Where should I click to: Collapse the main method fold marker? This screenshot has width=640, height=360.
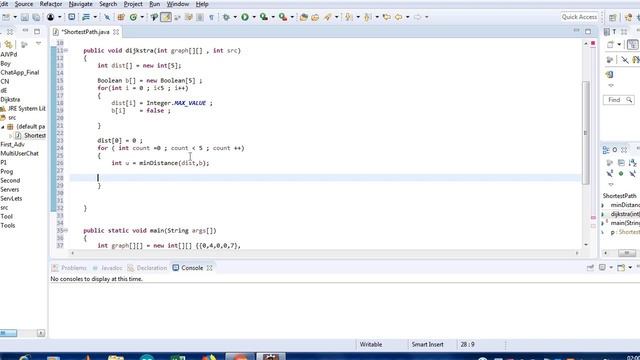(66, 231)
